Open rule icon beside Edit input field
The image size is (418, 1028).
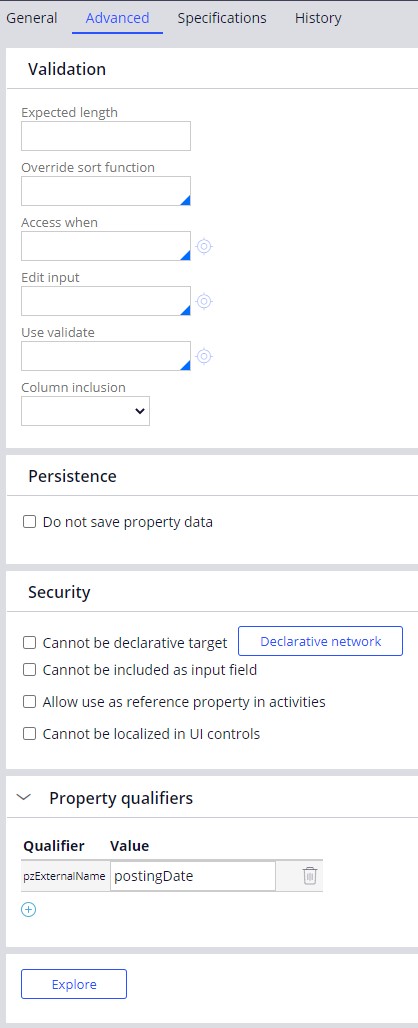pos(204,302)
